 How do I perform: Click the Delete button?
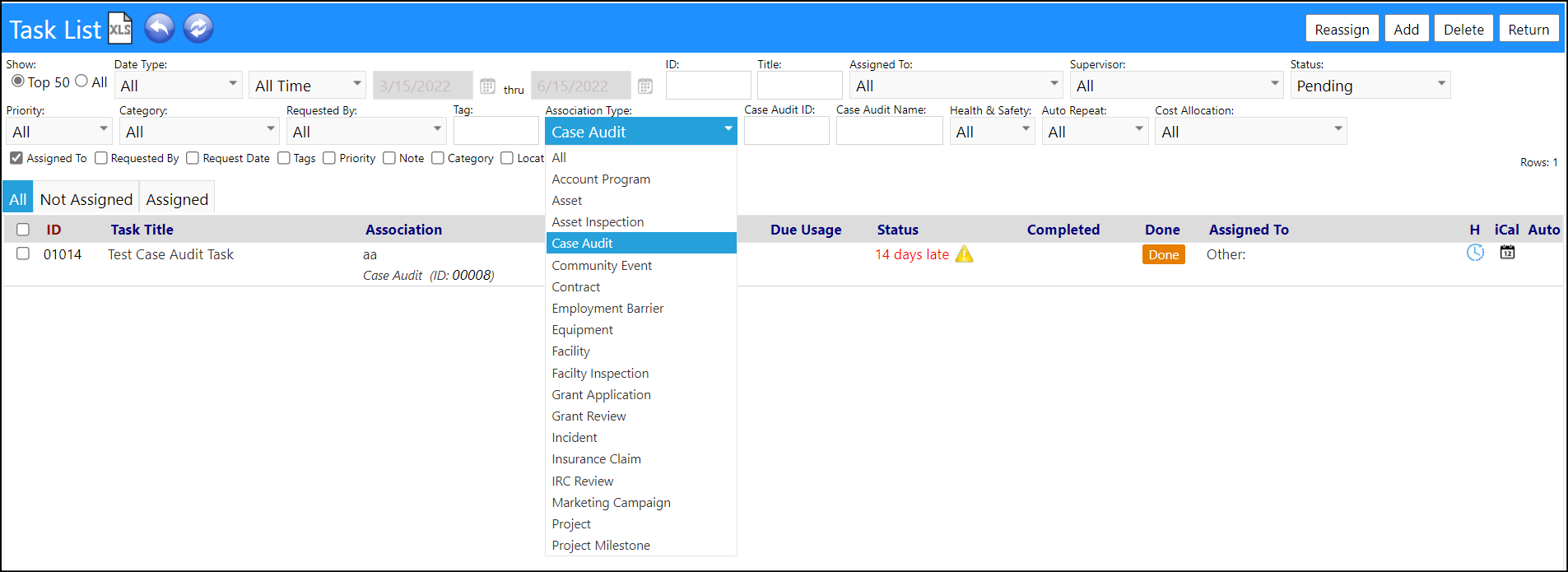click(x=1463, y=29)
